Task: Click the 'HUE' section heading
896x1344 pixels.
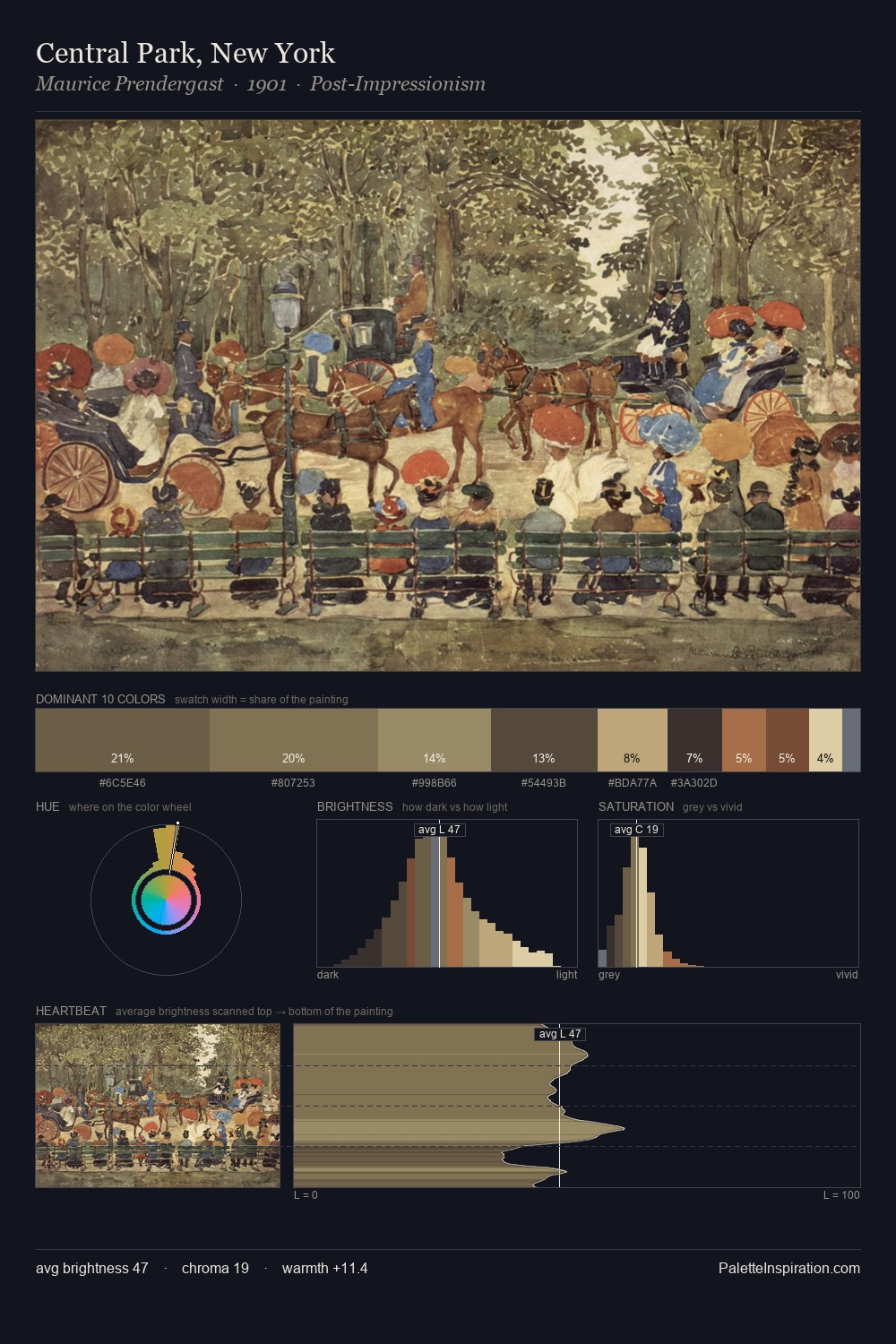Action: (47, 806)
